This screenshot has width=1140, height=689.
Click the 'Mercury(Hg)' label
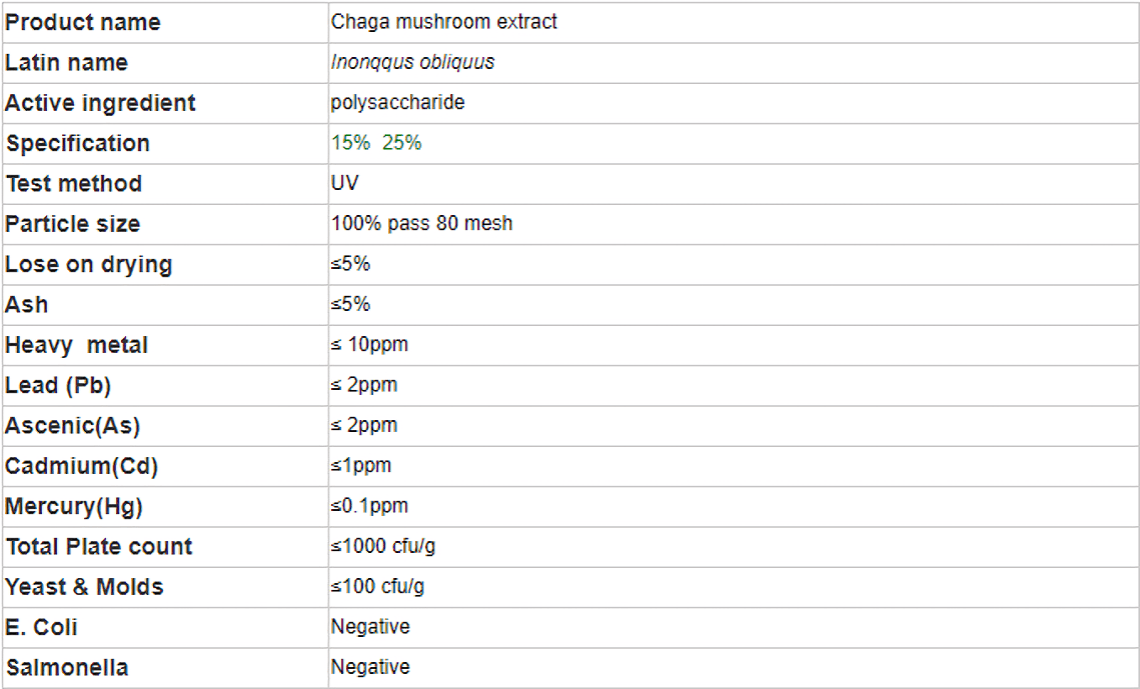[x=74, y=507]
